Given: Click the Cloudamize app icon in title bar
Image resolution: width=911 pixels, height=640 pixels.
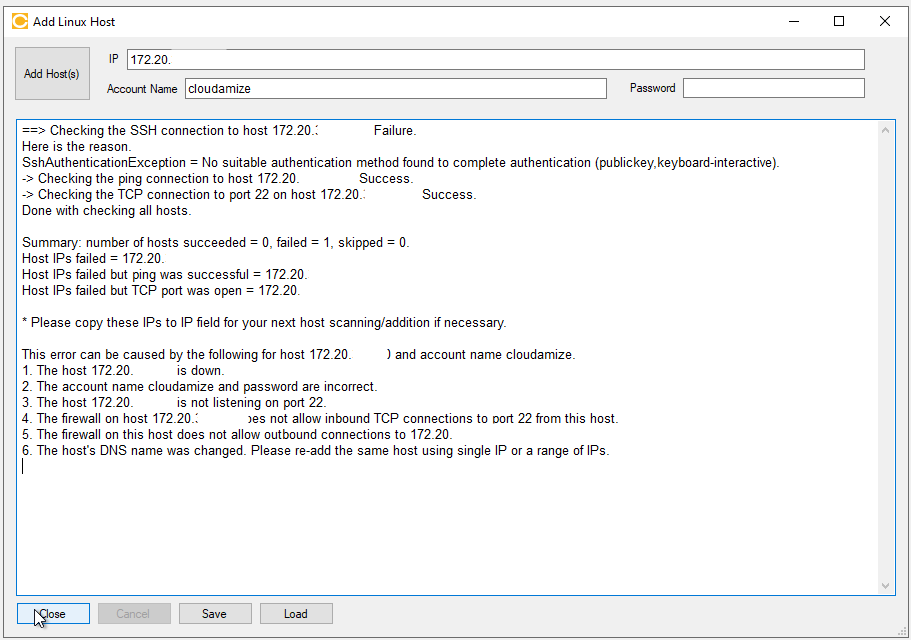Looking at the screenshot, I should [x=19, y=21].
